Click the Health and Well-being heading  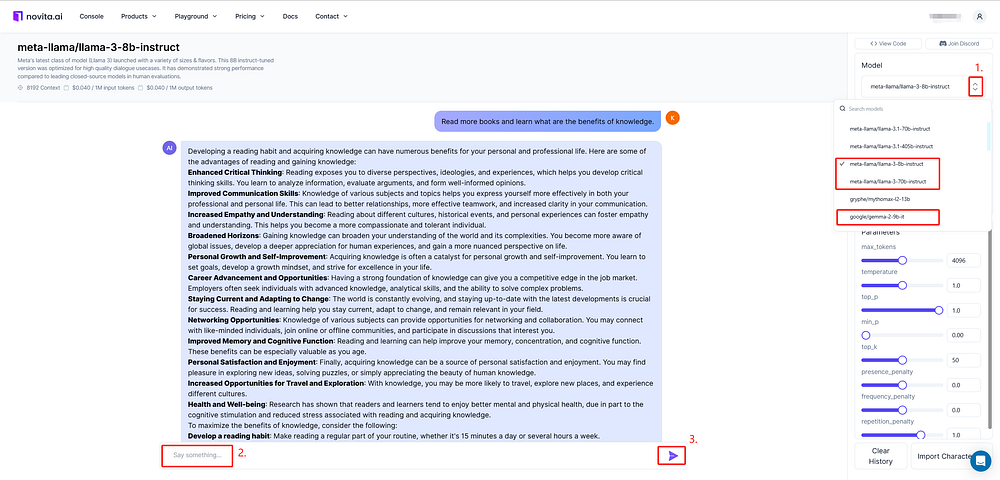(x=226, y=404)
